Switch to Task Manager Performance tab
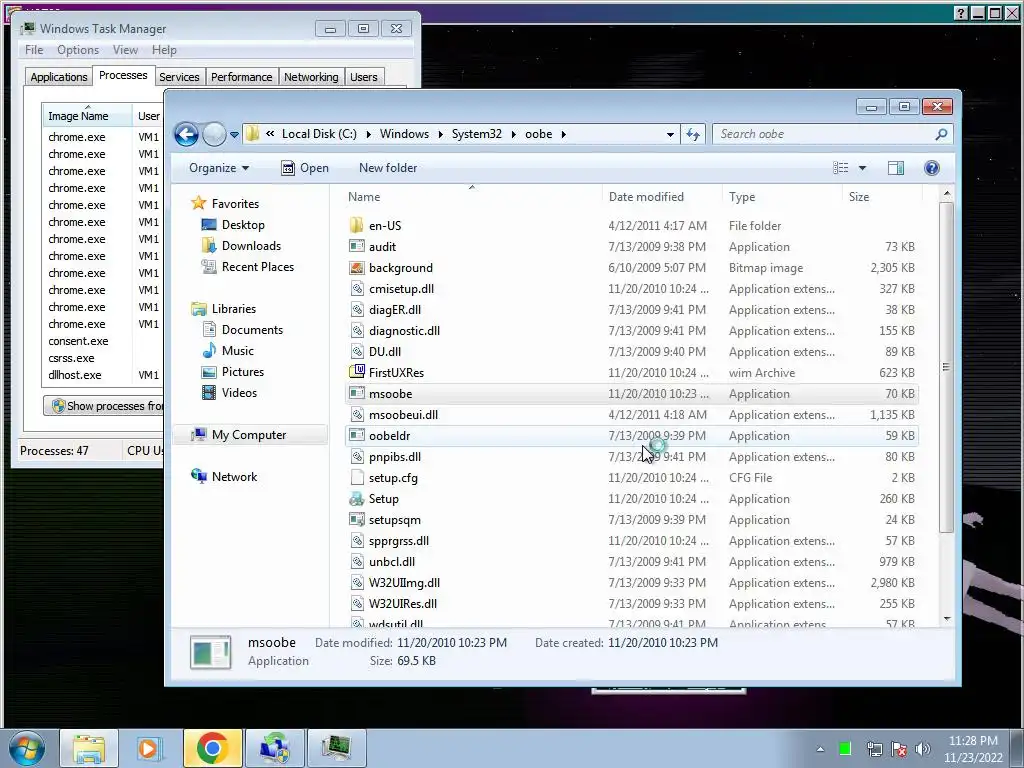 click(242, 77)
